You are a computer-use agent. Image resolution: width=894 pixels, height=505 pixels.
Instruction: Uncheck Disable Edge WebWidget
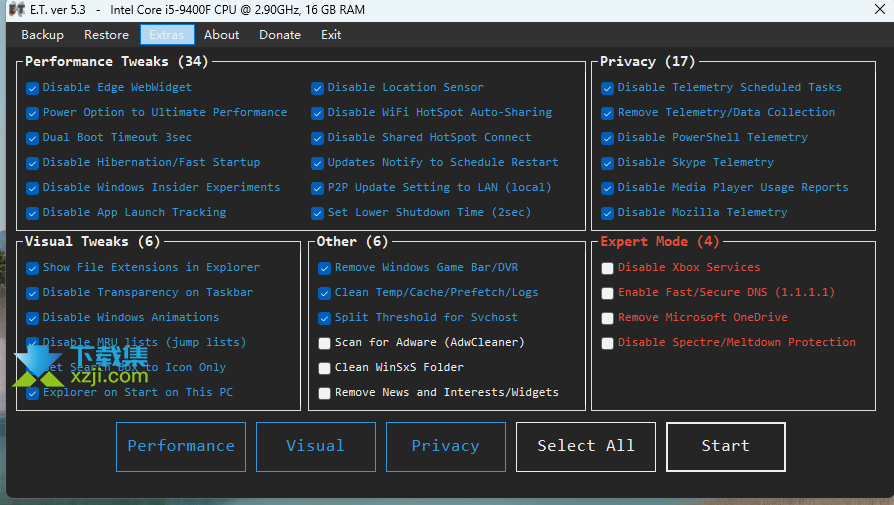pos(32,88)
